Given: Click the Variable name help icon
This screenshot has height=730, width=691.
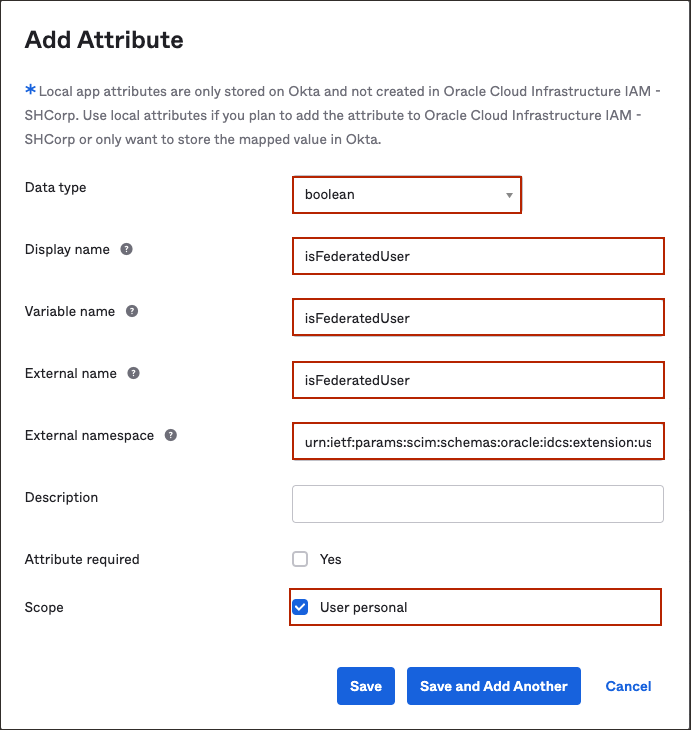Looking at the screenshot, I should tap(132, 311).
